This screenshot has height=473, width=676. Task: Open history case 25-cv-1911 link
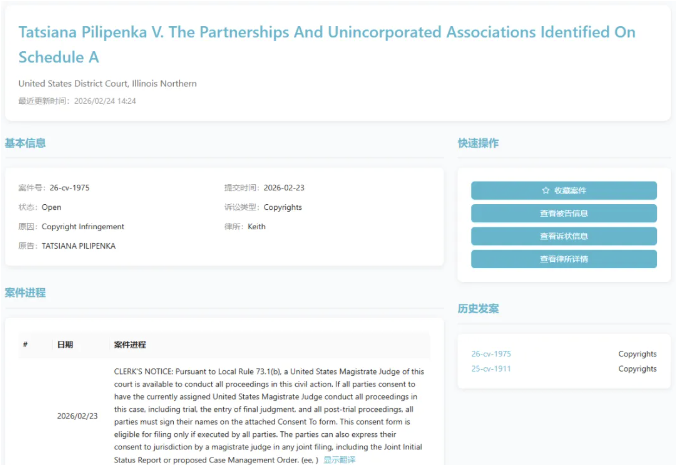(491, 369)
